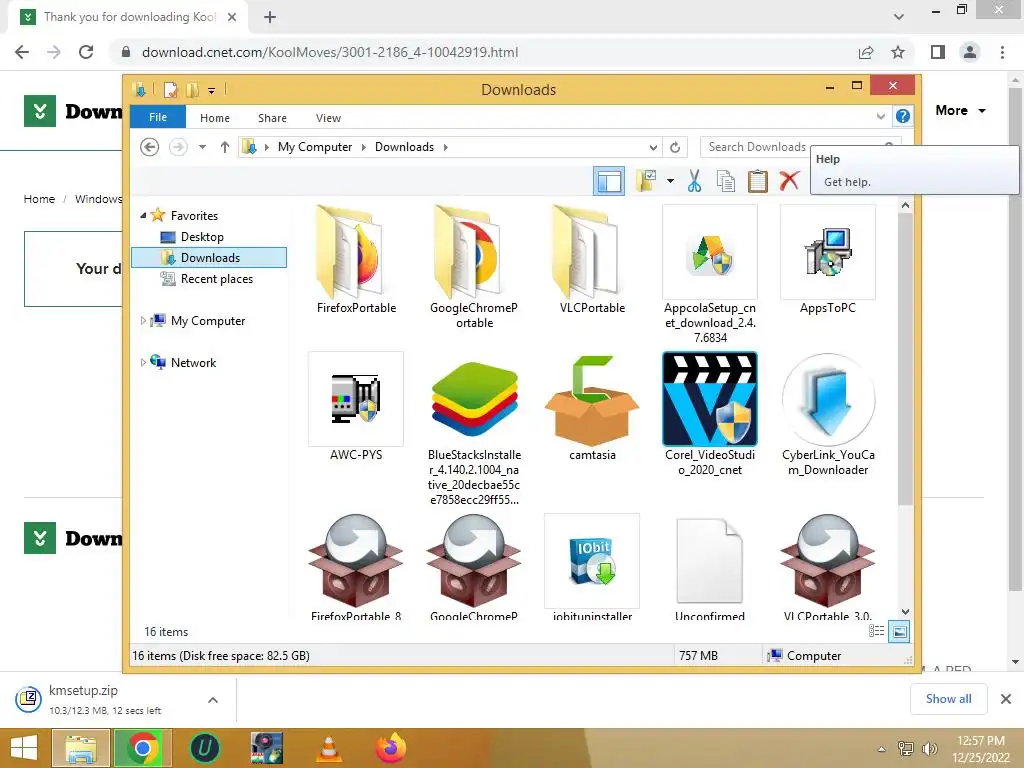Expand Network in navigation pane

coord(143,362)
